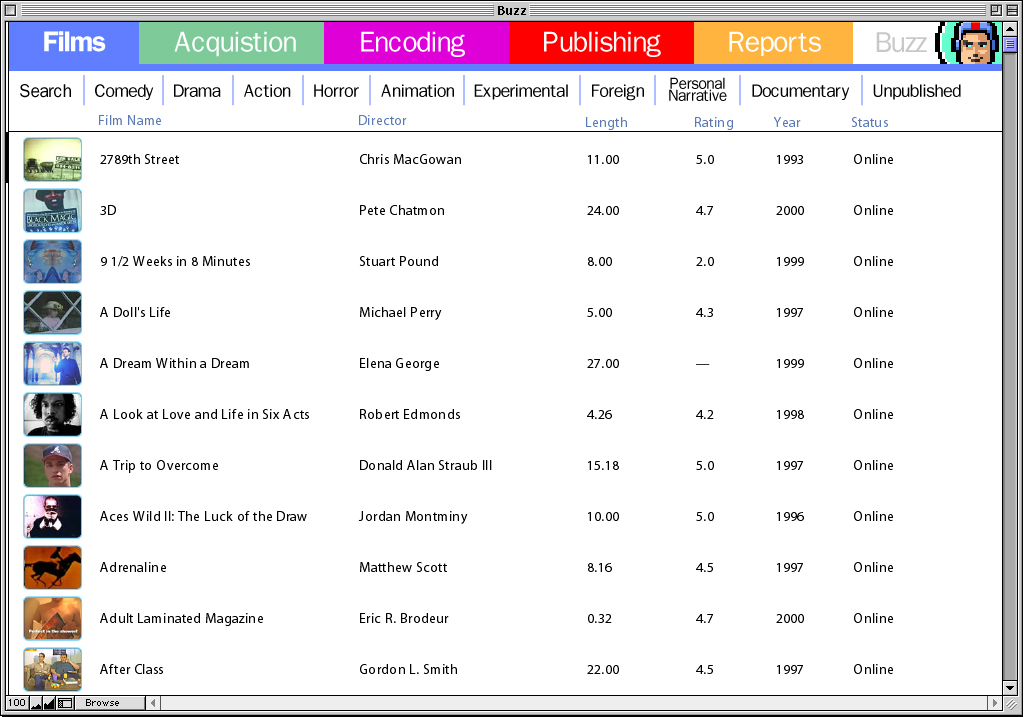Click the horizontal scroll left arrow
The width and height of the screenshot is (1024, 717).
tap(153, 703)
